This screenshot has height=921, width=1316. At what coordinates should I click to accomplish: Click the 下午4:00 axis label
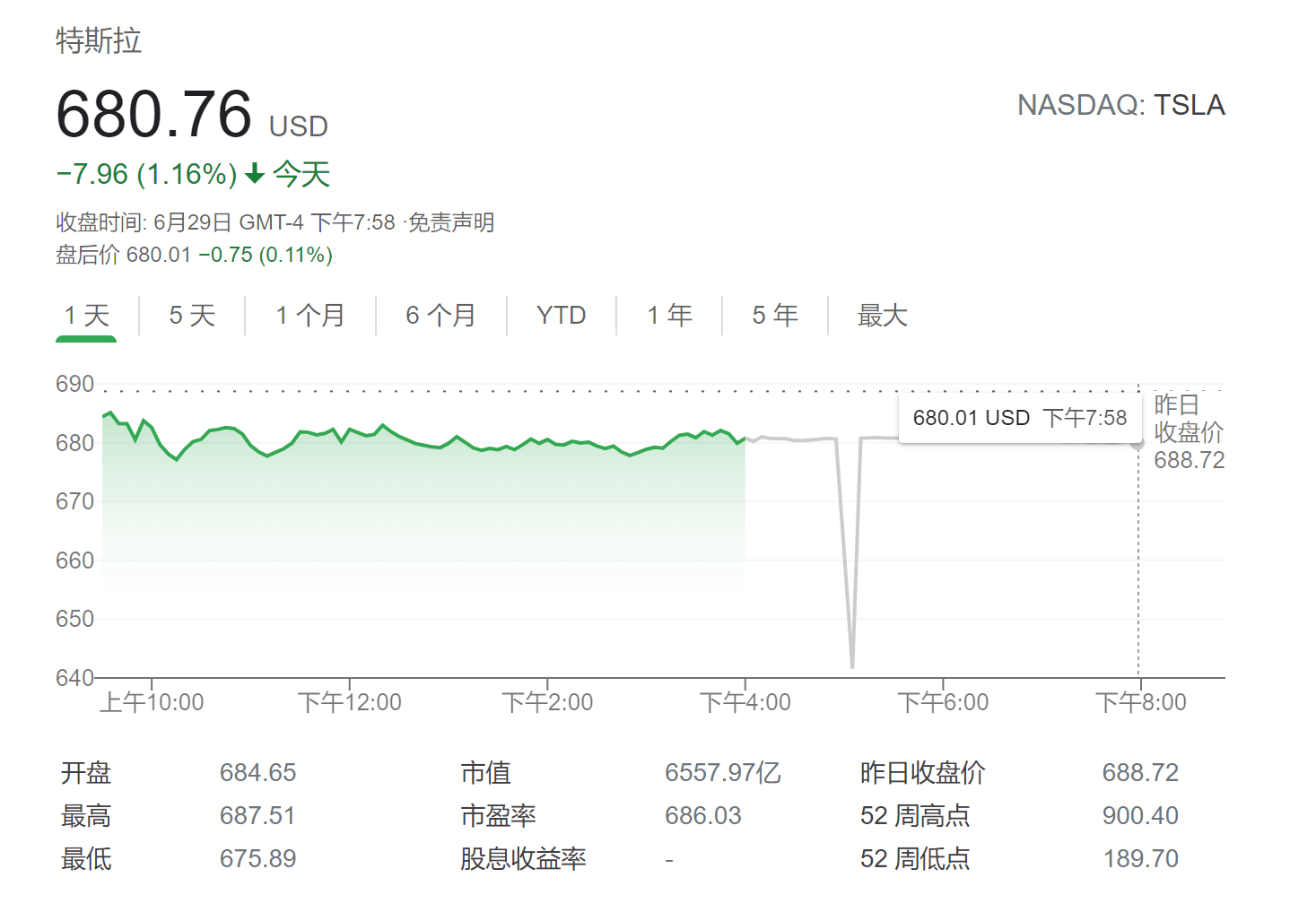pos(745,702)
